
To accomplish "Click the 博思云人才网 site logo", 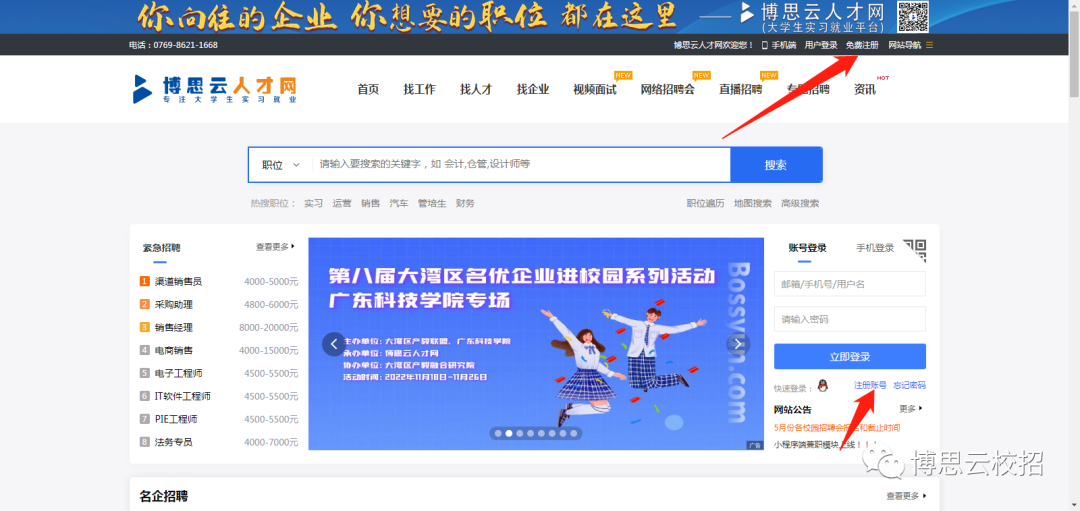I will tap(215, 89).
